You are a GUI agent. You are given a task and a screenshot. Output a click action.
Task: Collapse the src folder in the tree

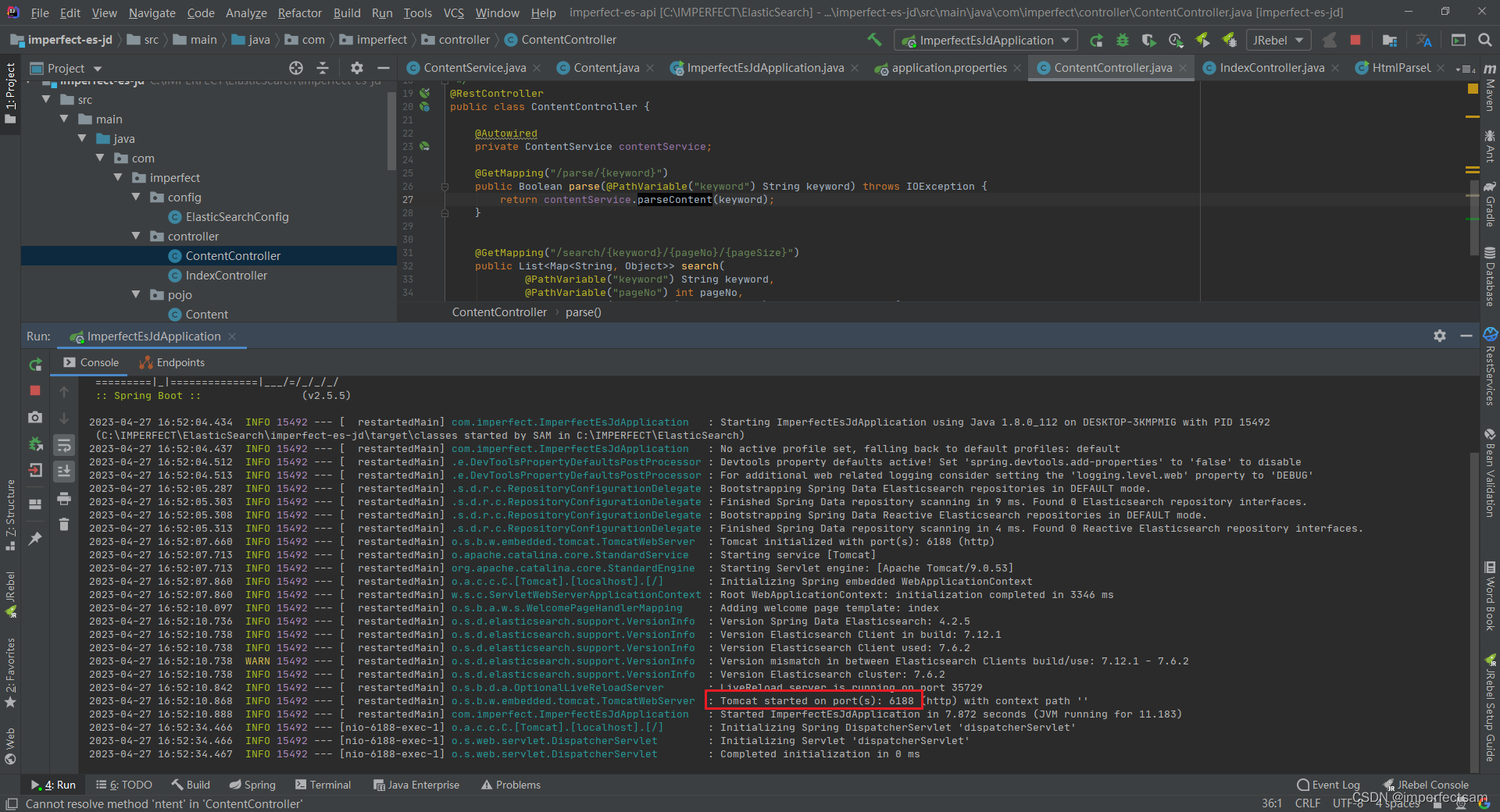pyautogui.click(x=46, y=99)
